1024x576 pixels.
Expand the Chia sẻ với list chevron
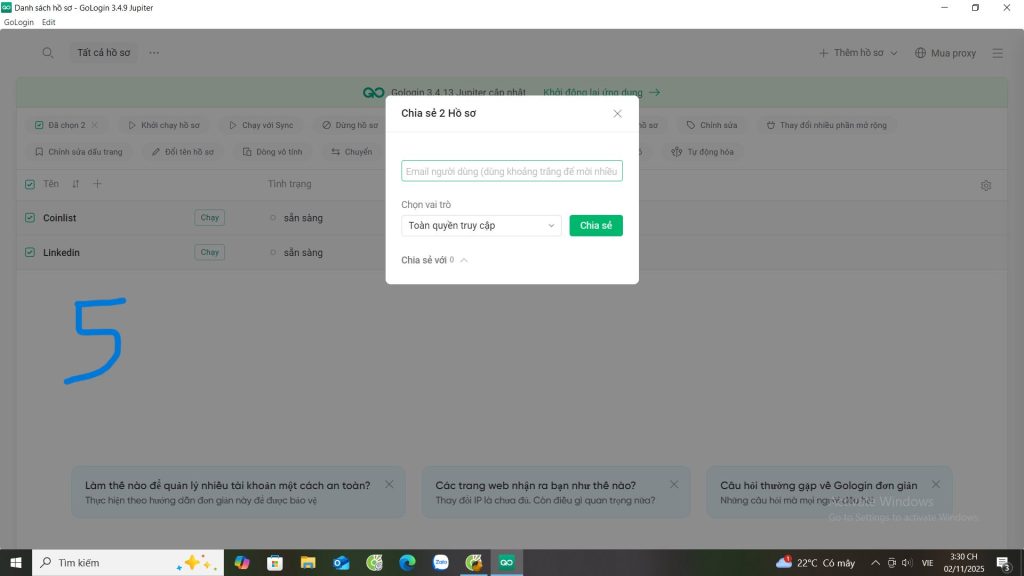(x=463, y=260)
